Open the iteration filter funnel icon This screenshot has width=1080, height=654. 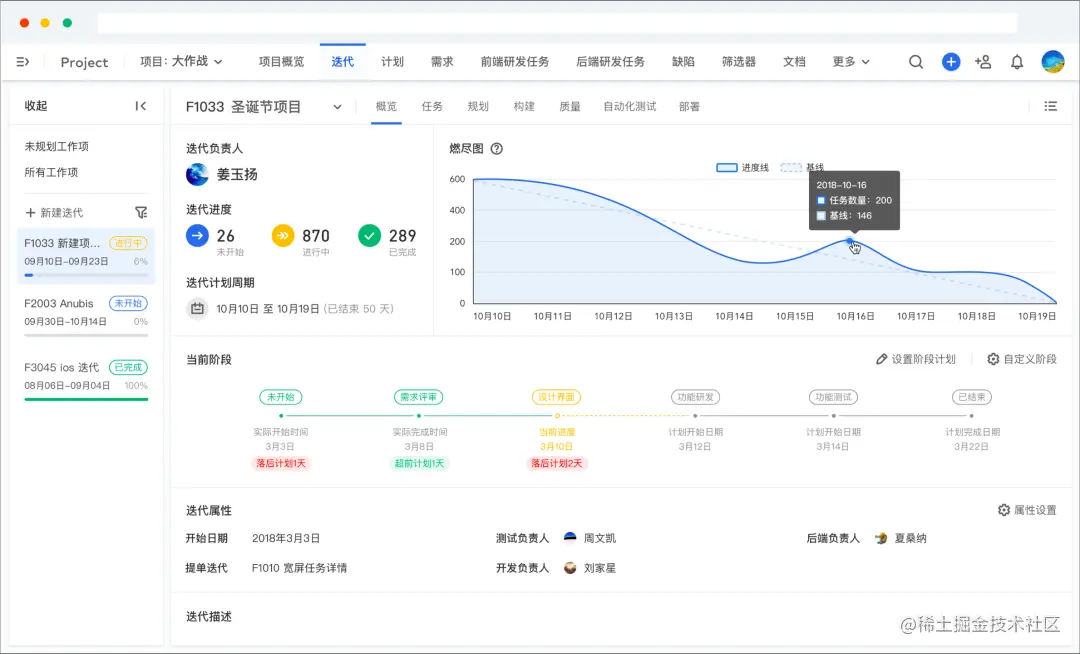click(x=141, y=213)
